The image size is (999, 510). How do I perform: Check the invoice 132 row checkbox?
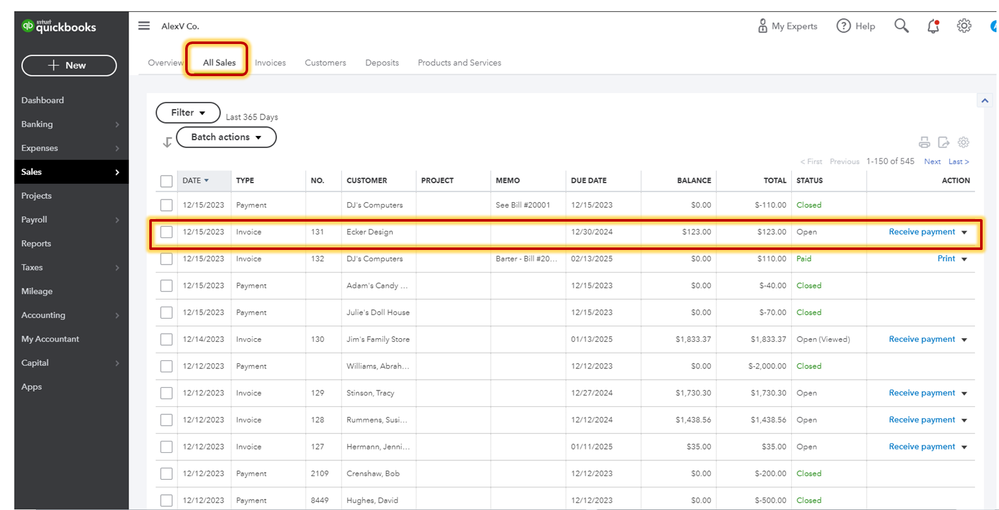(x=166, y=259)
